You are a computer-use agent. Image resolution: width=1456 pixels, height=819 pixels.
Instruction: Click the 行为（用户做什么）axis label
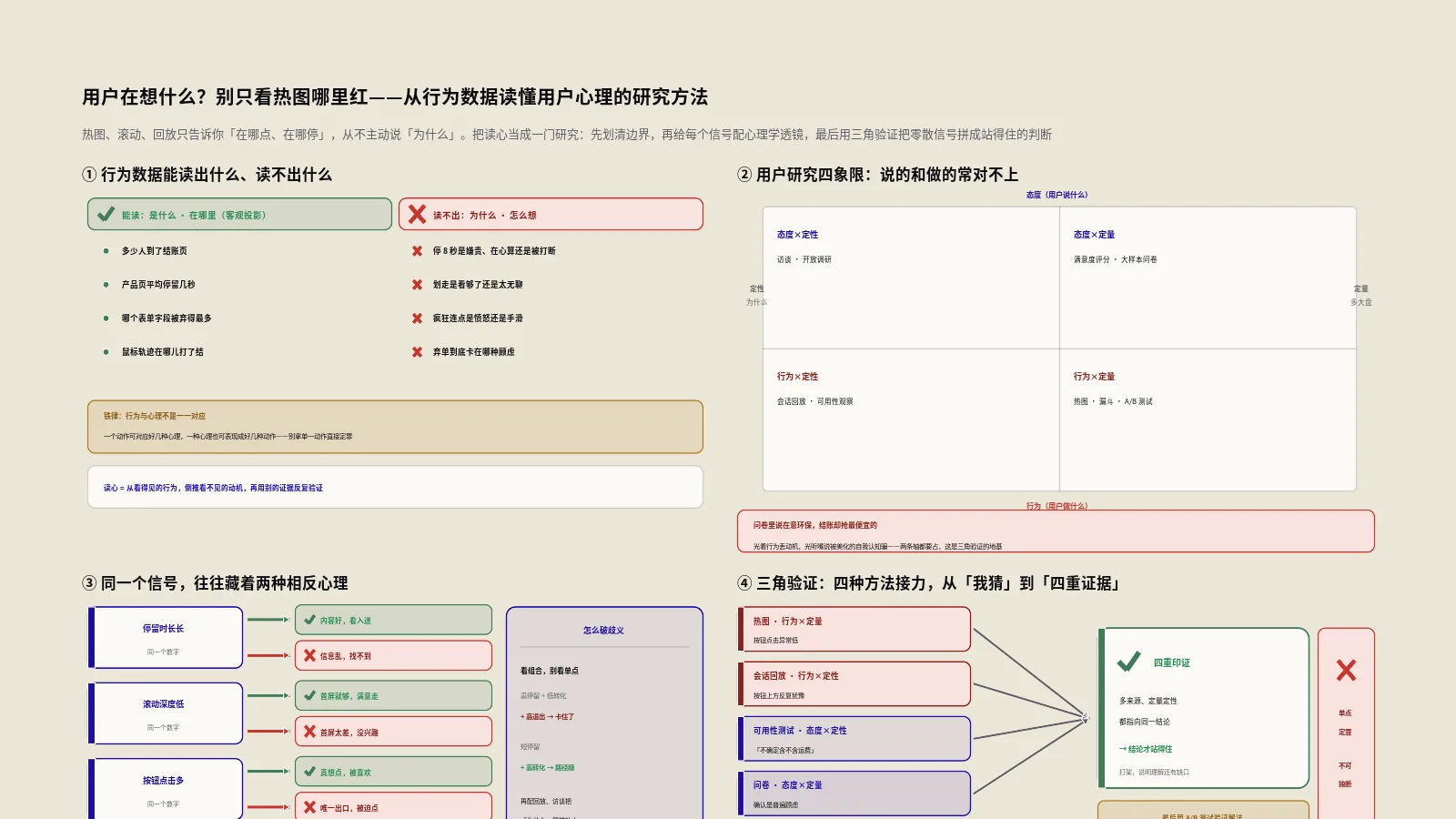click(1057, 506)
